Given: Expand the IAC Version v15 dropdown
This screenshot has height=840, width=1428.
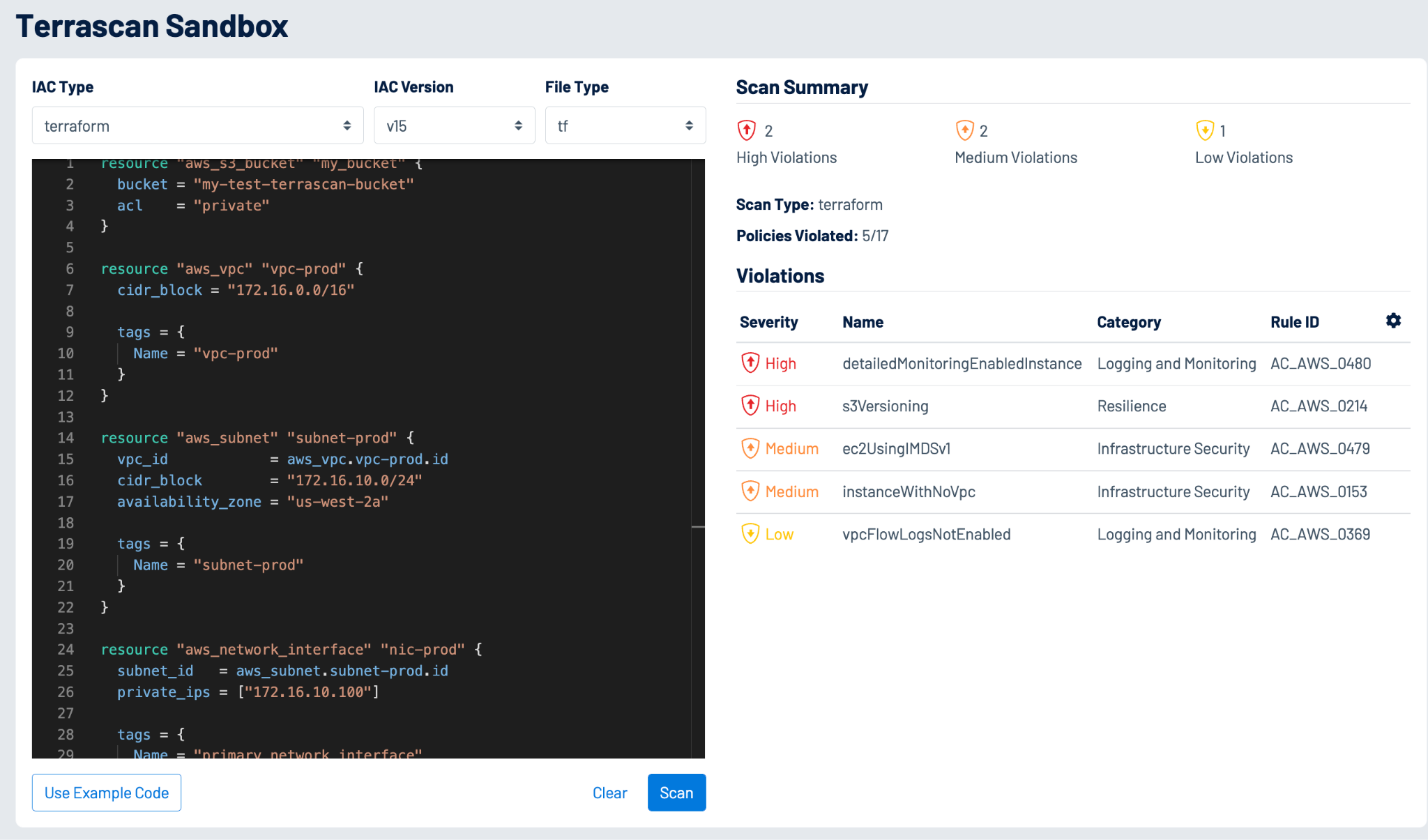Looking at the screenshot, I should pyautogui.click(x=454, y=125).
